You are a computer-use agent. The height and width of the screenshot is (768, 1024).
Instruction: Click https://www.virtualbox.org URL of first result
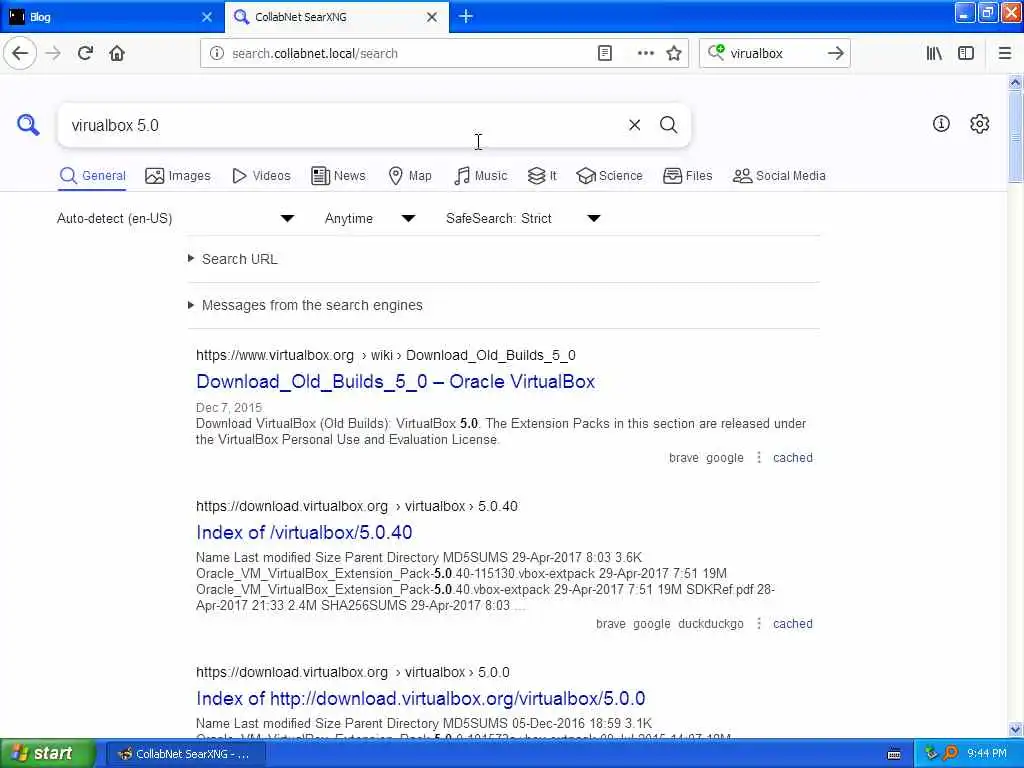(274, 355)
